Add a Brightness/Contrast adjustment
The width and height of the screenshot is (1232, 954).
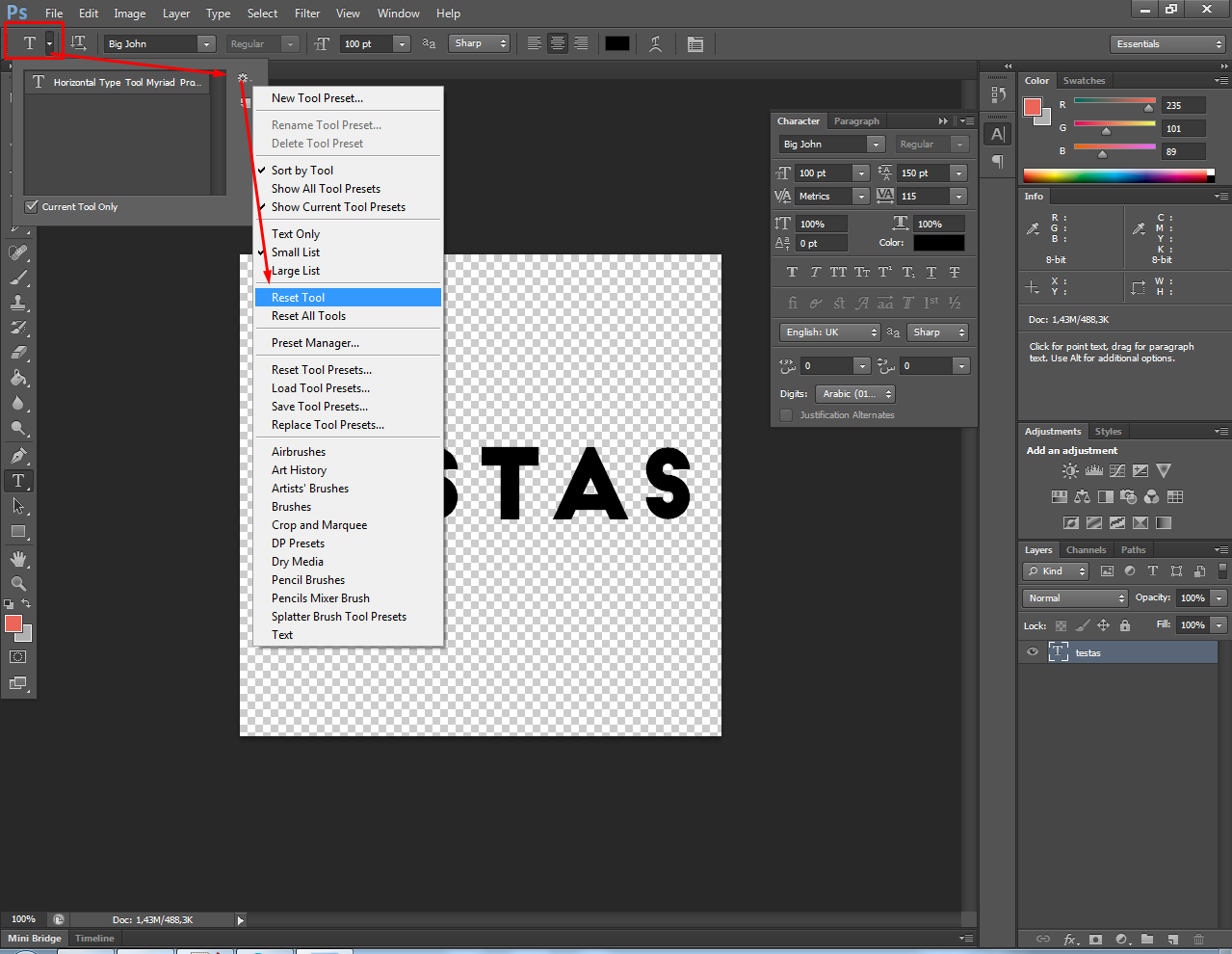1070,471
